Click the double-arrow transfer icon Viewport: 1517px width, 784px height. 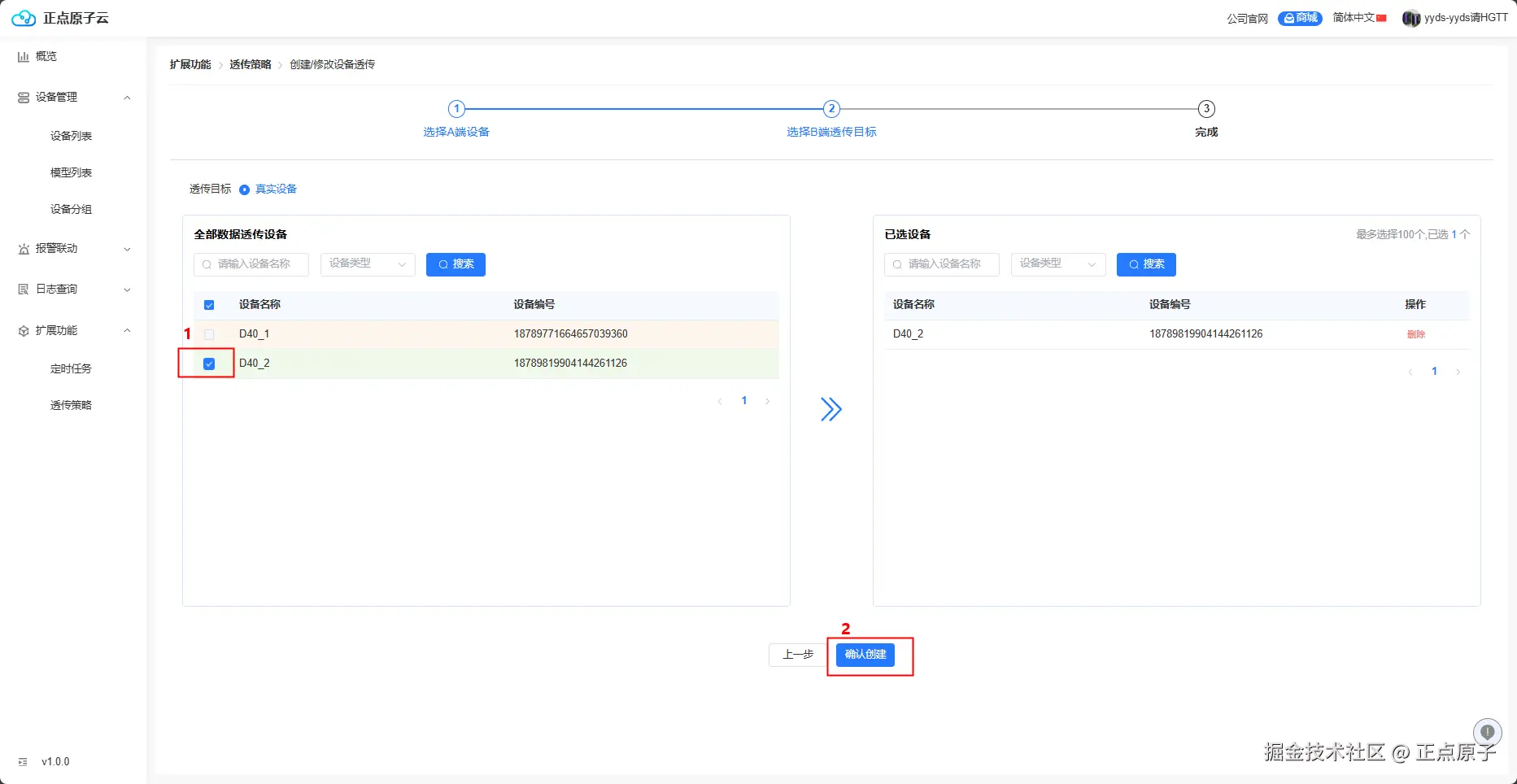pyautogui.click(x=830, y=409)
